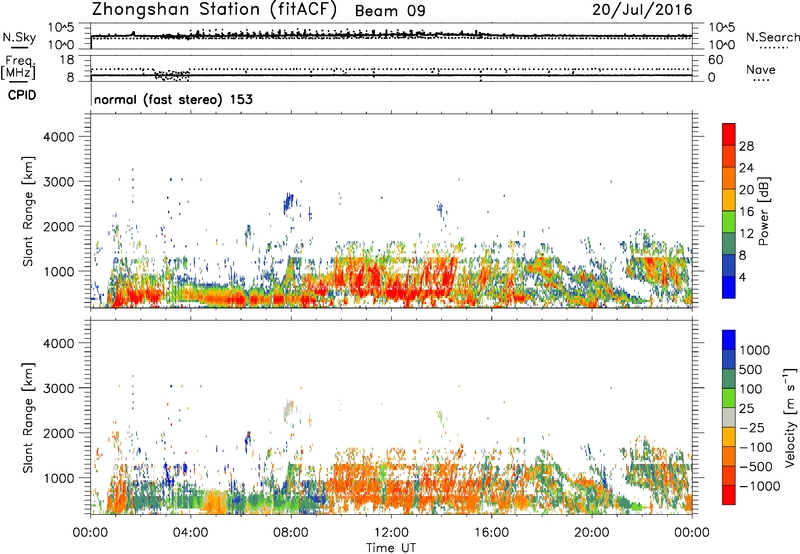Click the '24' power colorbar value
This screenshot has width=800, height=554.
(x=746, y=168)
